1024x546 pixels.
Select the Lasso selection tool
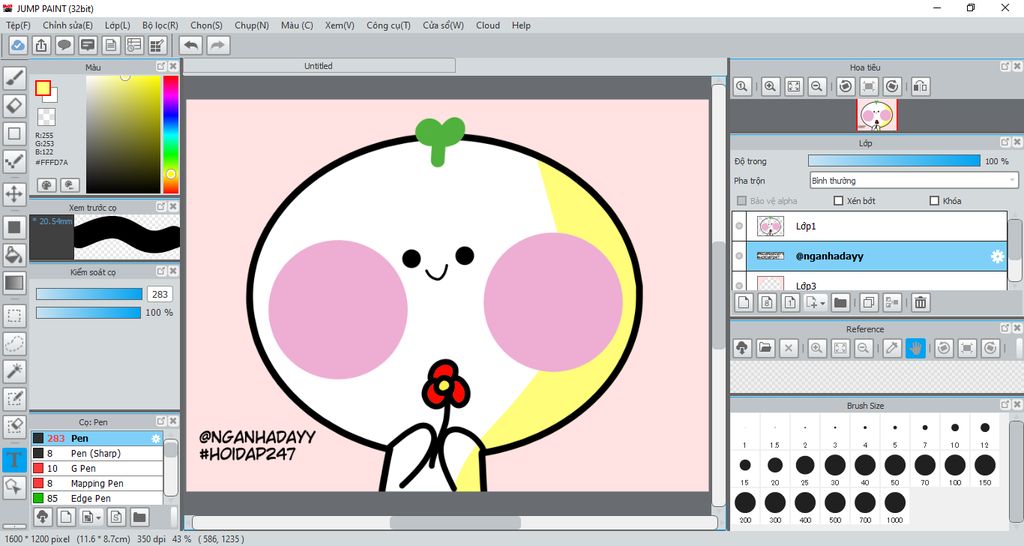pos(14,344)
